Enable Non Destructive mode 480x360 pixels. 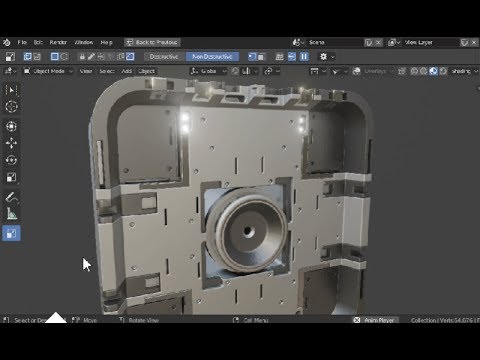pyautogui.click(x=212, y=57)
